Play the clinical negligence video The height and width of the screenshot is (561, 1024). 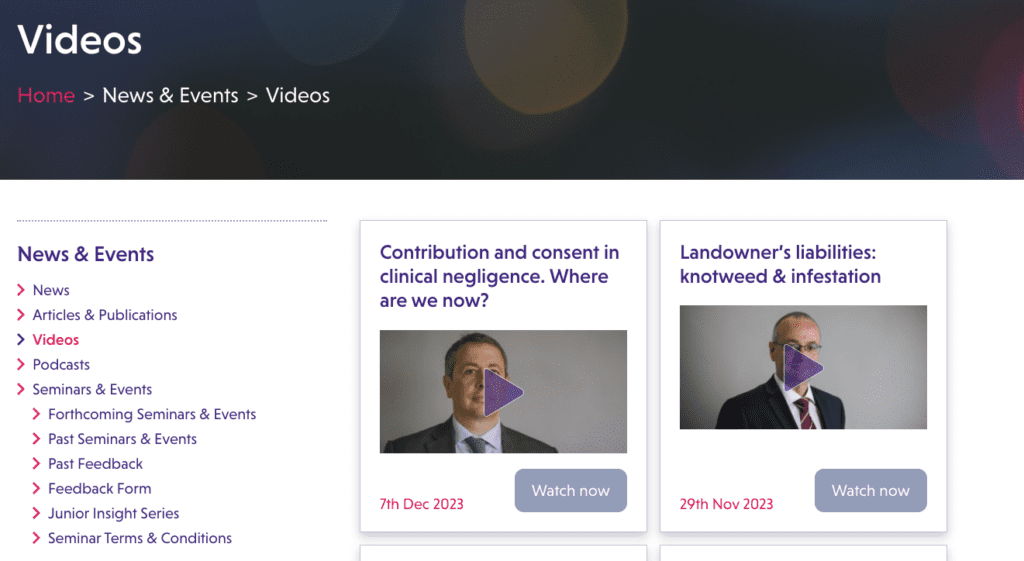[503, 392]
